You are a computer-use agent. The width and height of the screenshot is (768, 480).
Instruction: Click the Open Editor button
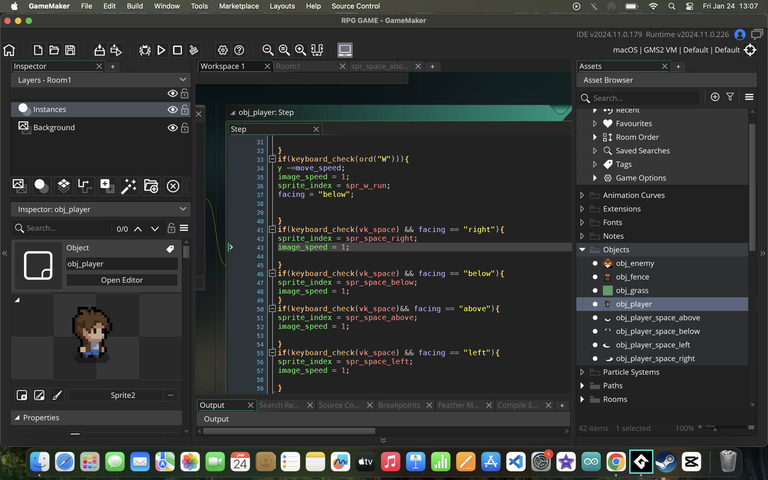pyautogui.click(x=121, y=280)
